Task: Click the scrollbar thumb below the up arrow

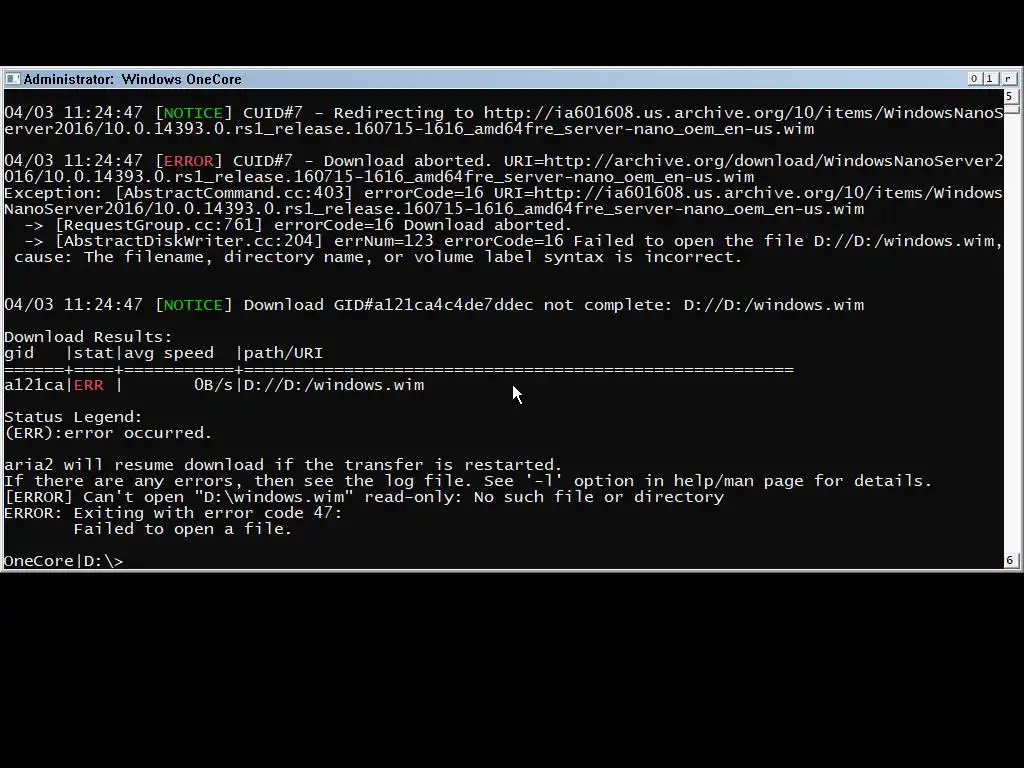Action: point(1010,108)
